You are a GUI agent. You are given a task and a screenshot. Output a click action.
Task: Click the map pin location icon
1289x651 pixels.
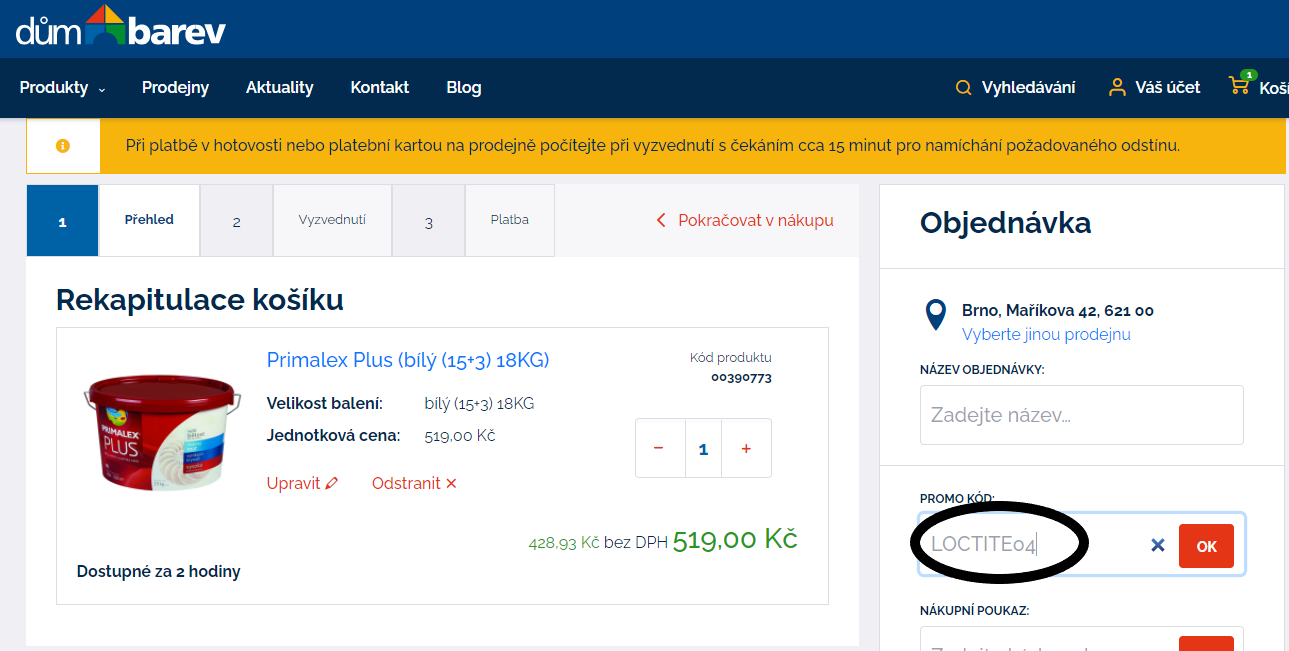(935, 315)
